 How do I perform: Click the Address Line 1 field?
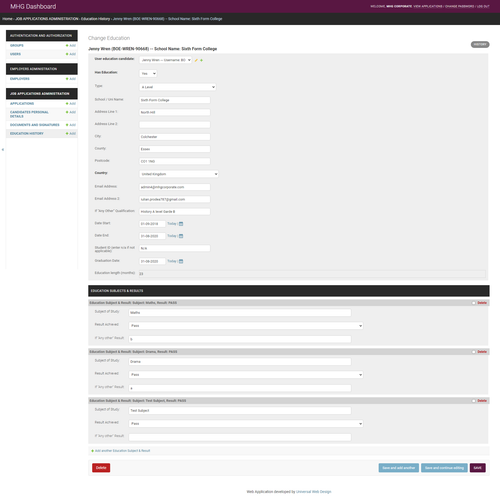(x=175, y=112)
